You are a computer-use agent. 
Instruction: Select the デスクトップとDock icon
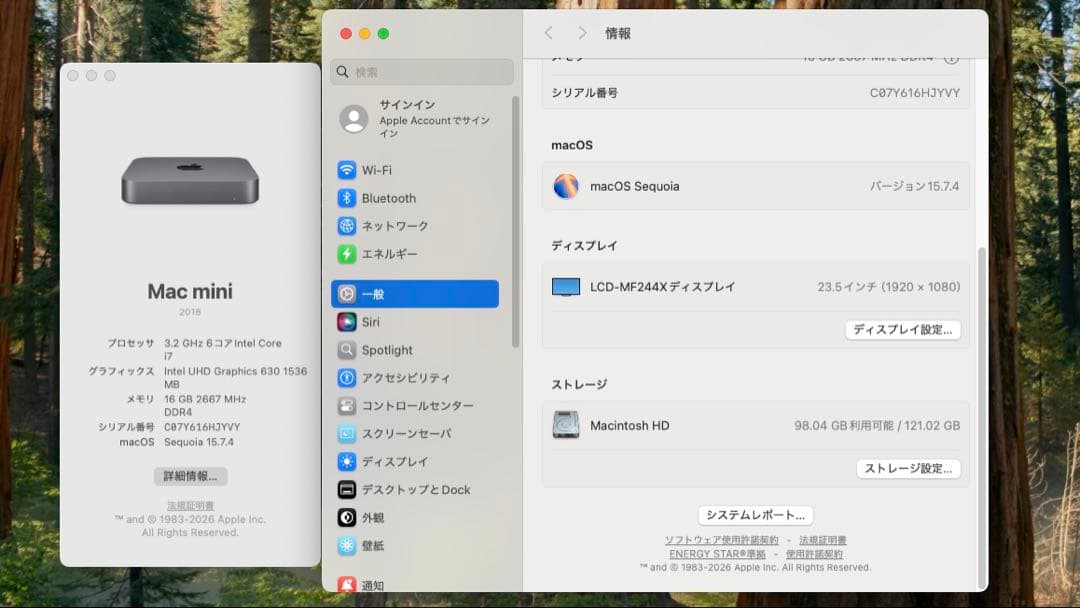click(346, 490)
